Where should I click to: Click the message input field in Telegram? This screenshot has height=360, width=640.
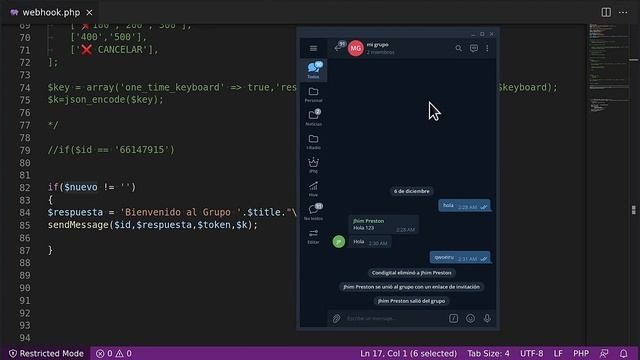coord(394,318)
